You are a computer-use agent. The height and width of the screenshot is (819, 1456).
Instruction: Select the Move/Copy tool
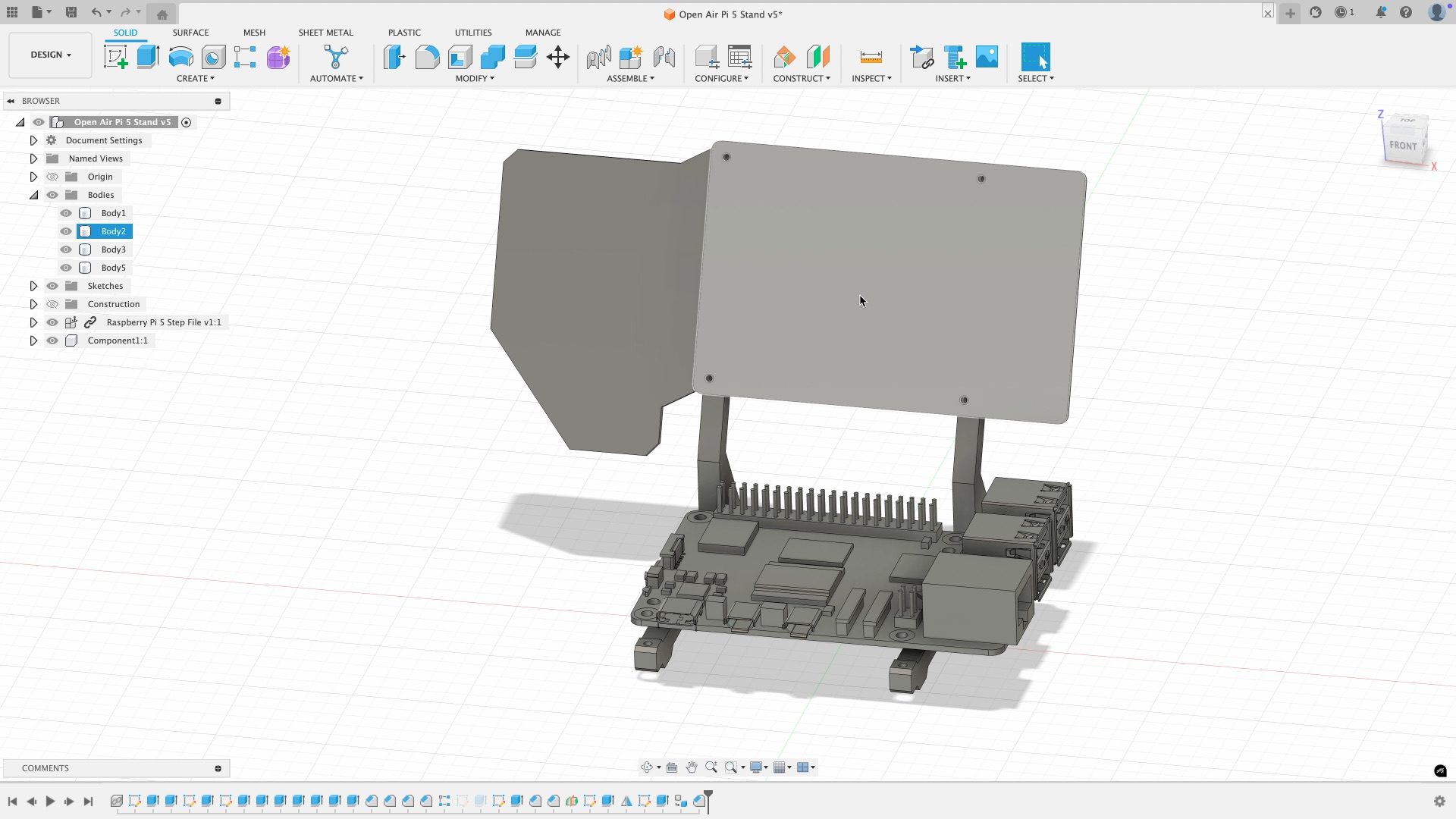tap(557, 57)
